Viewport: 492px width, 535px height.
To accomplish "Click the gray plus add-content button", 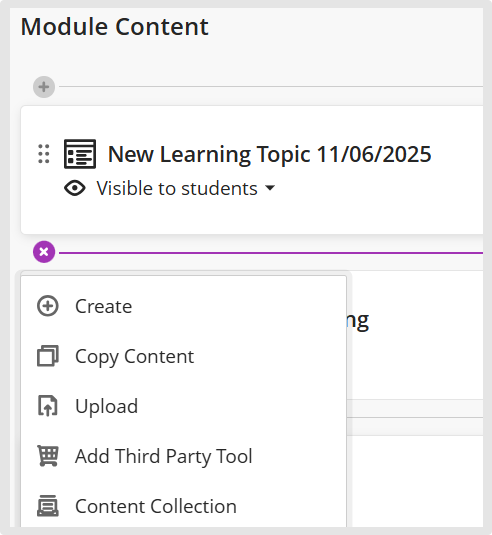I will (x=44, y=87).
